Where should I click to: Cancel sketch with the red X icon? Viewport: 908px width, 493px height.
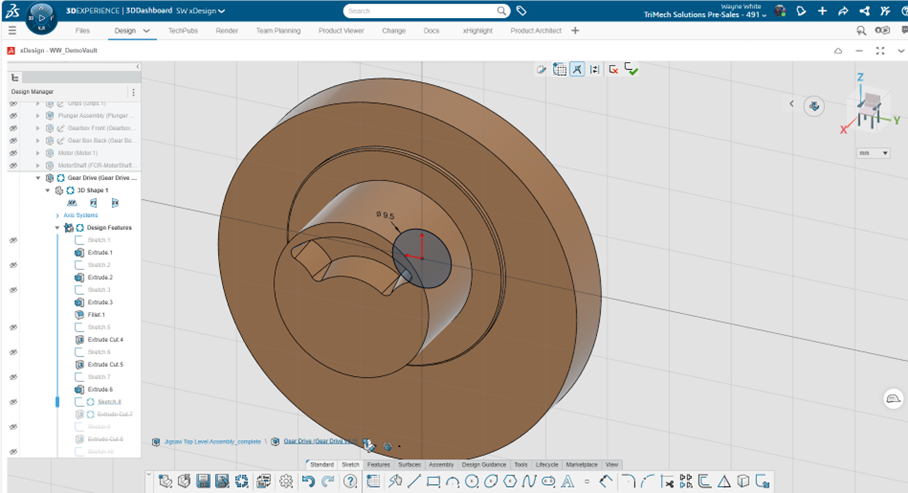coord(613,69)
